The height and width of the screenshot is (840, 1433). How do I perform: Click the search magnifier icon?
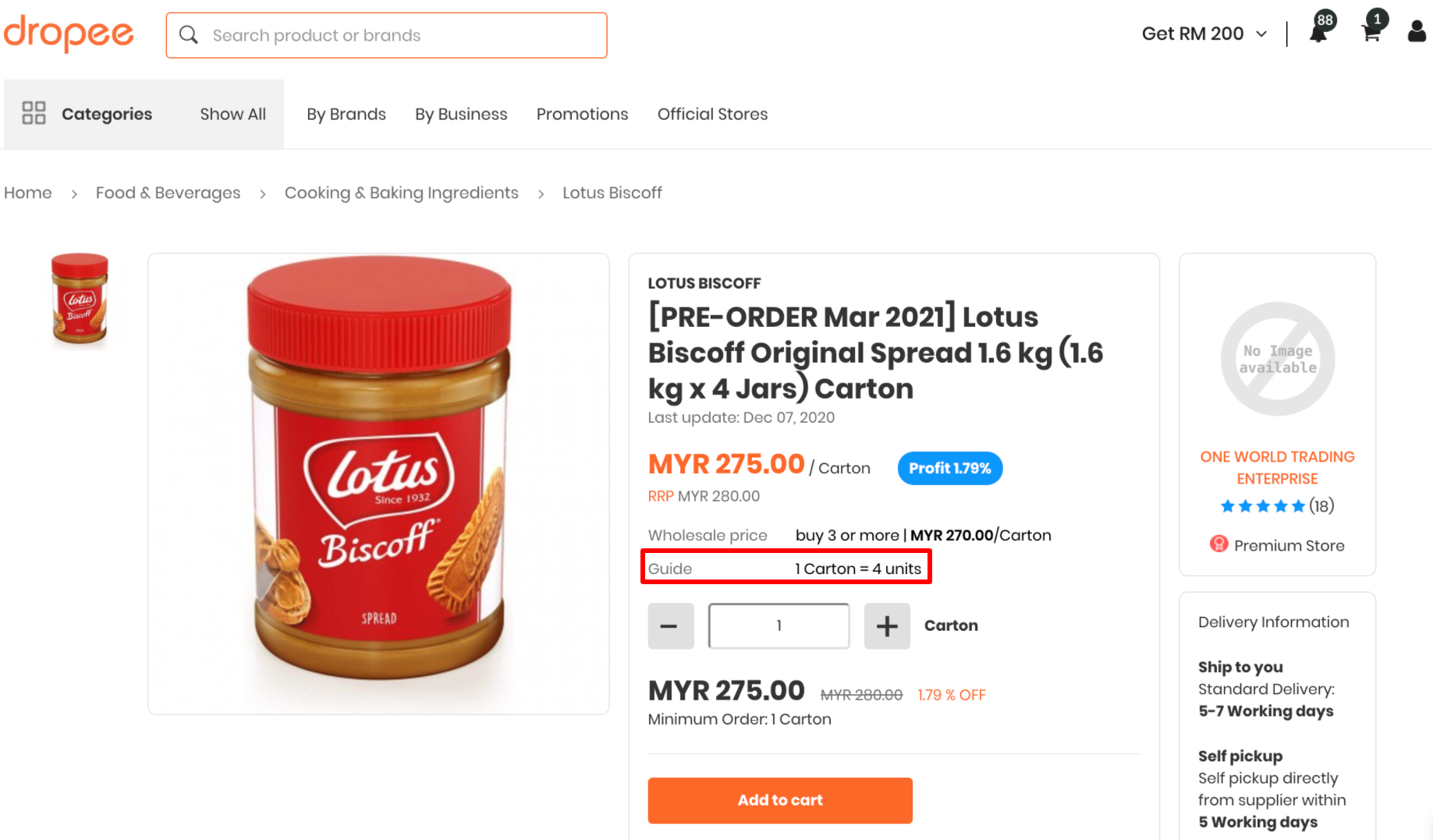pyautogui.click(x=189, y=35)
